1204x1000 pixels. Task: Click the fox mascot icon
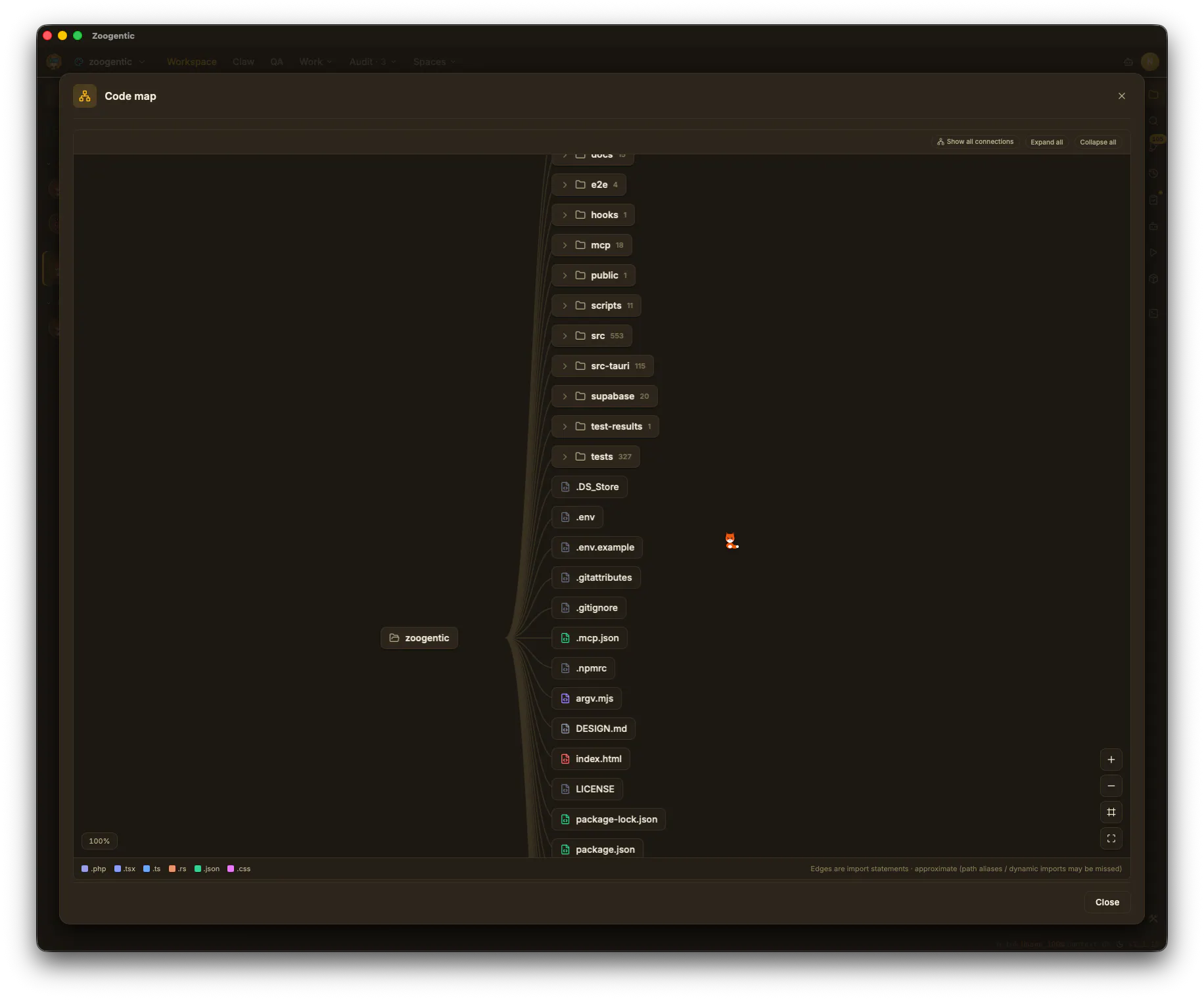731,541
